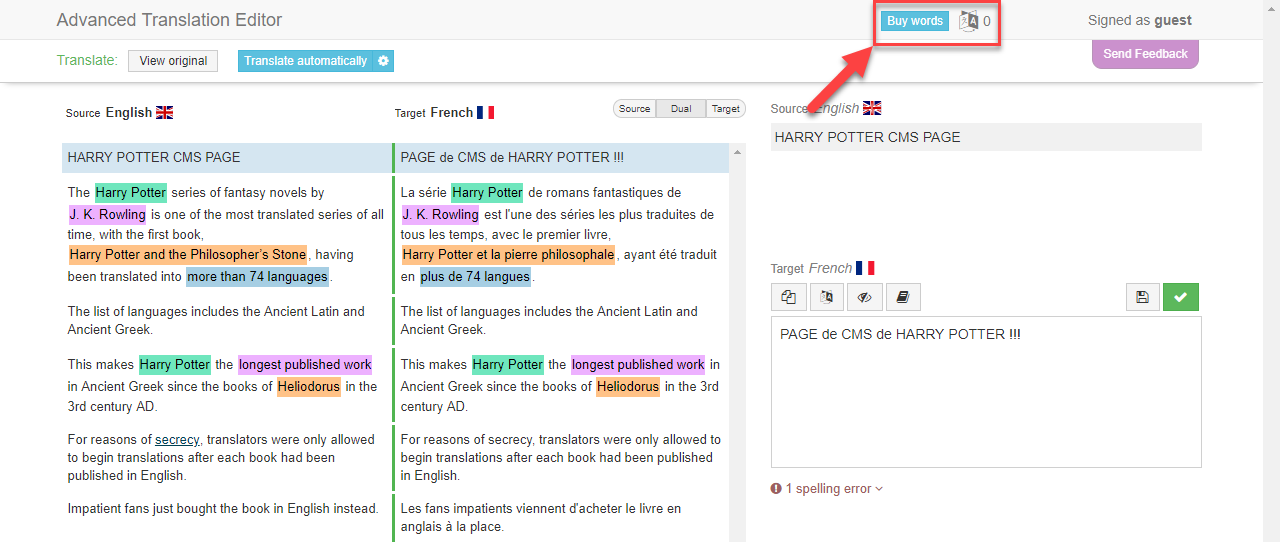Viewport: 1280px width, 542px height.
Task: Switch to Target view tab
Action: 726,109
